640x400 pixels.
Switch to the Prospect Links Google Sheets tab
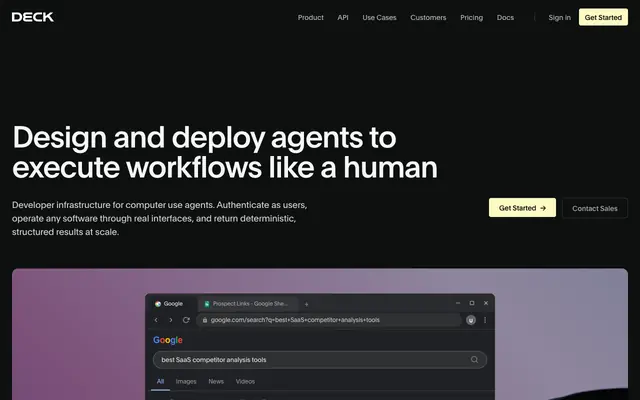click(x=247, y=304)
